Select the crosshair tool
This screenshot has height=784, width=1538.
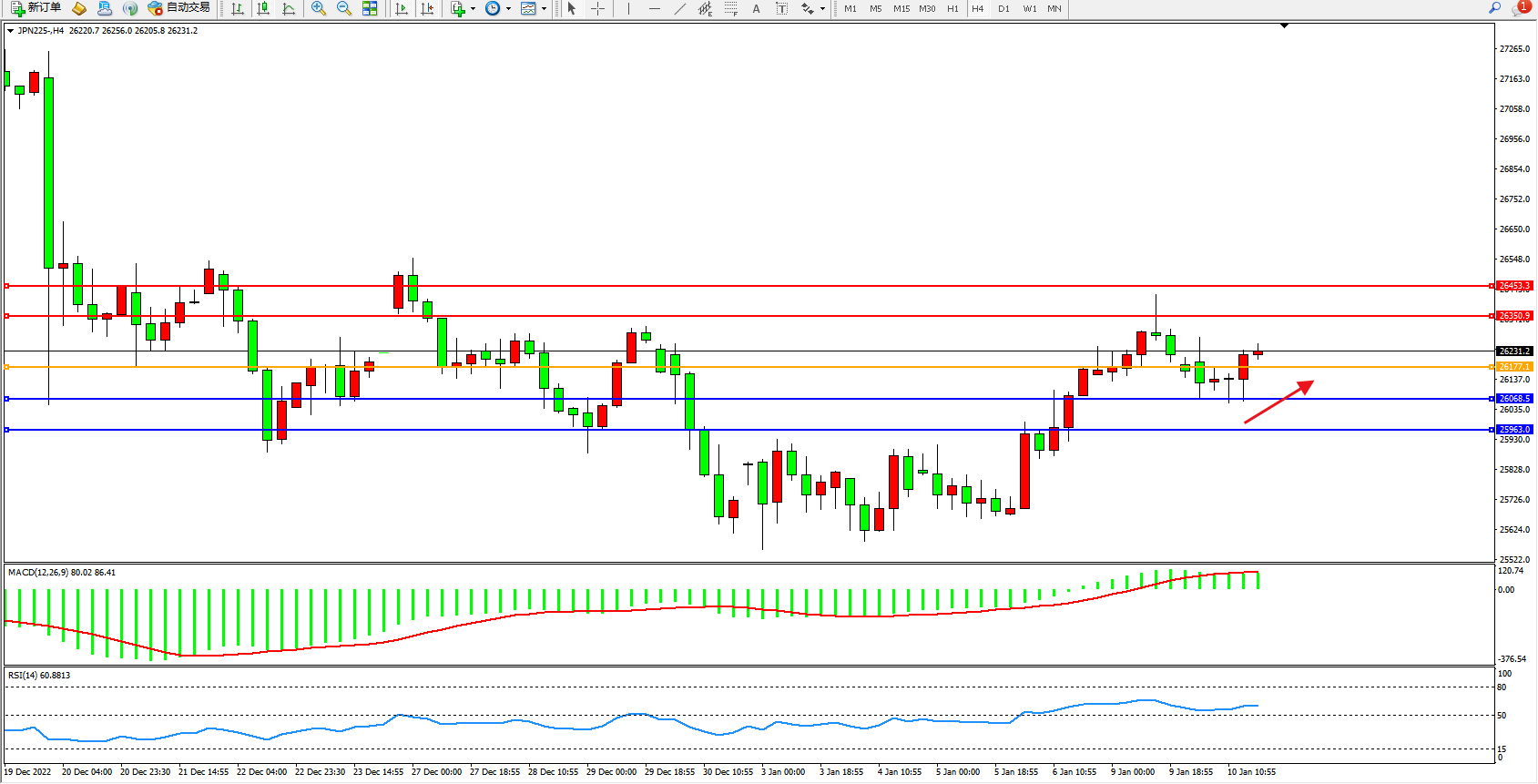click(597, 8)
